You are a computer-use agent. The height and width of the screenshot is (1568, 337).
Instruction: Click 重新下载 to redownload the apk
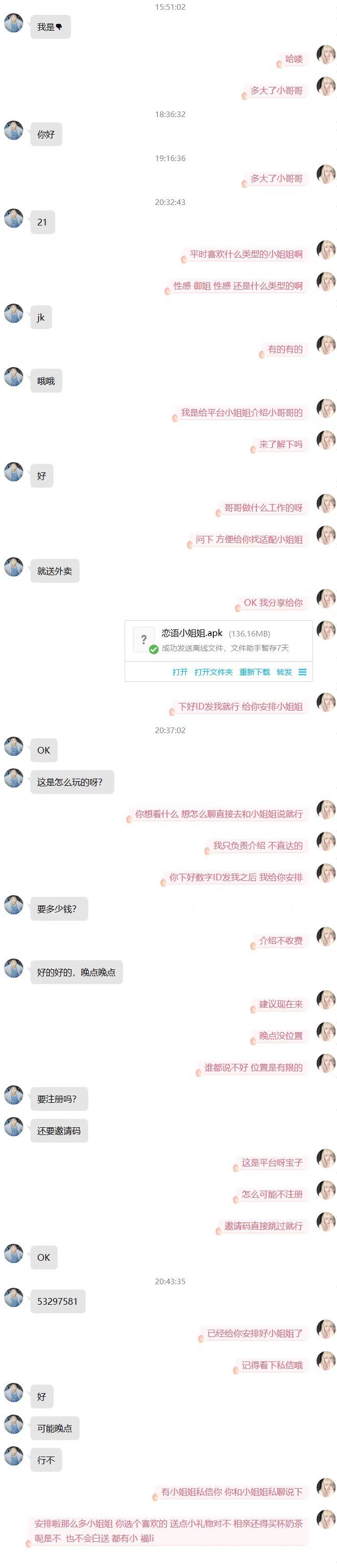click(x=254, y=672)
